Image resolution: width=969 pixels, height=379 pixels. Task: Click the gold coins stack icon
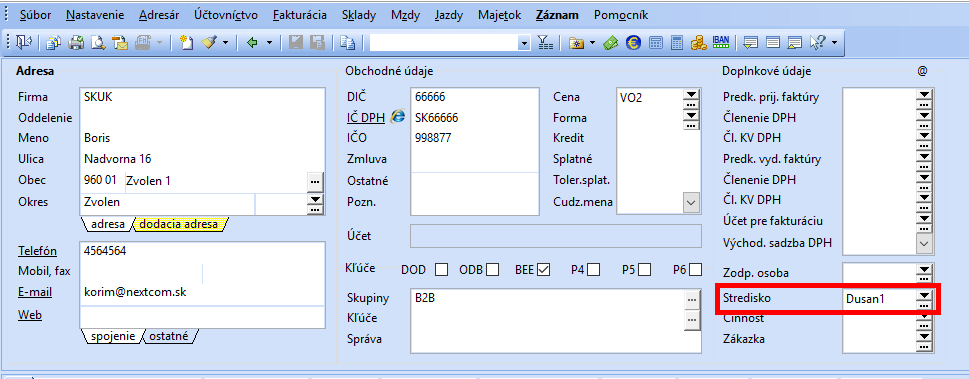point(698,43)
